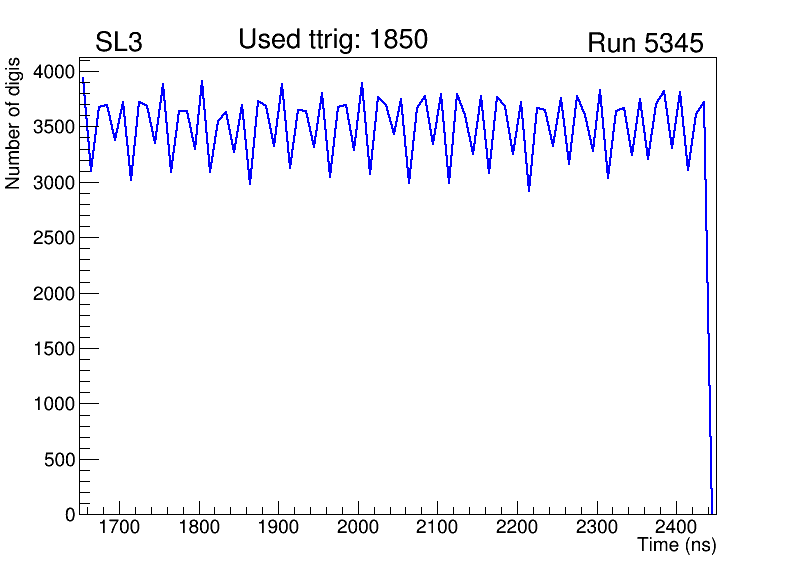Click the 2400 x-axis tick label
This screenshot has height=572, width=796.
point(676,527)
